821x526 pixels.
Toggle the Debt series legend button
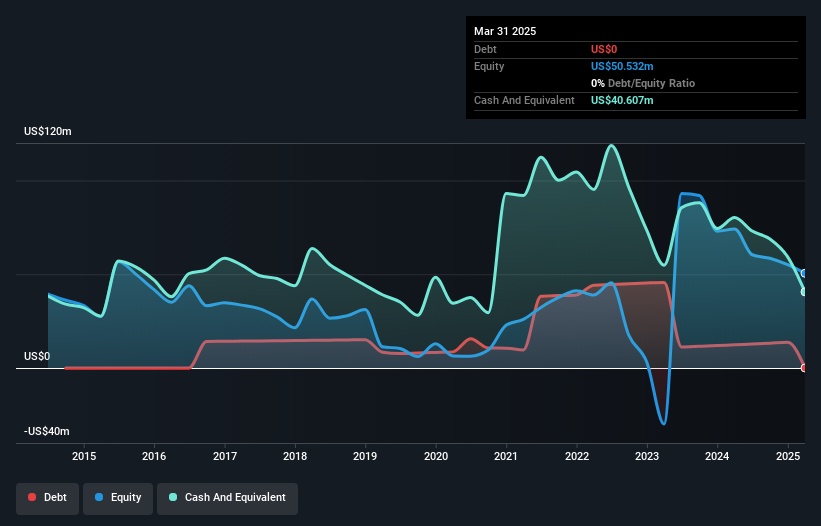47,498
